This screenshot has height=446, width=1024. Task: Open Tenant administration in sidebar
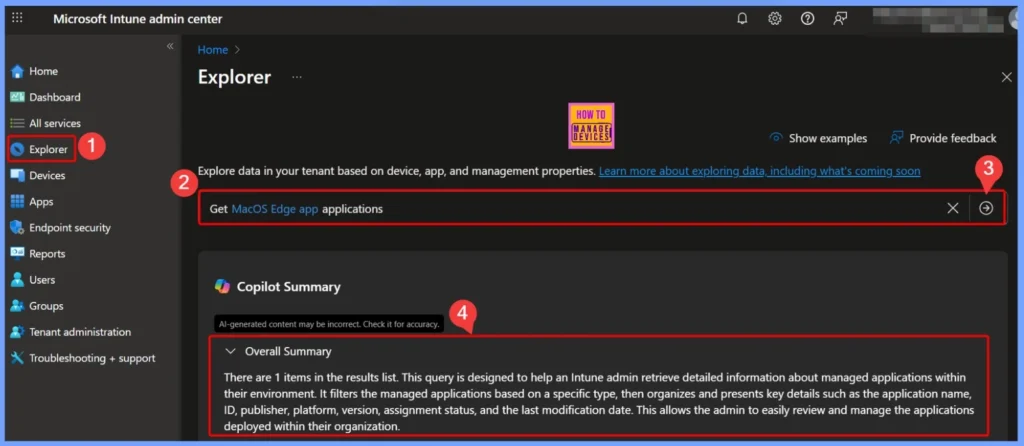point(80,332)
